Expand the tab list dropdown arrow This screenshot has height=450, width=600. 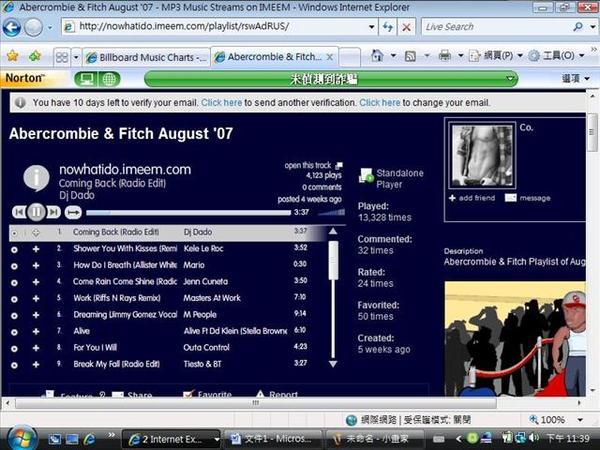pos(76,57)
